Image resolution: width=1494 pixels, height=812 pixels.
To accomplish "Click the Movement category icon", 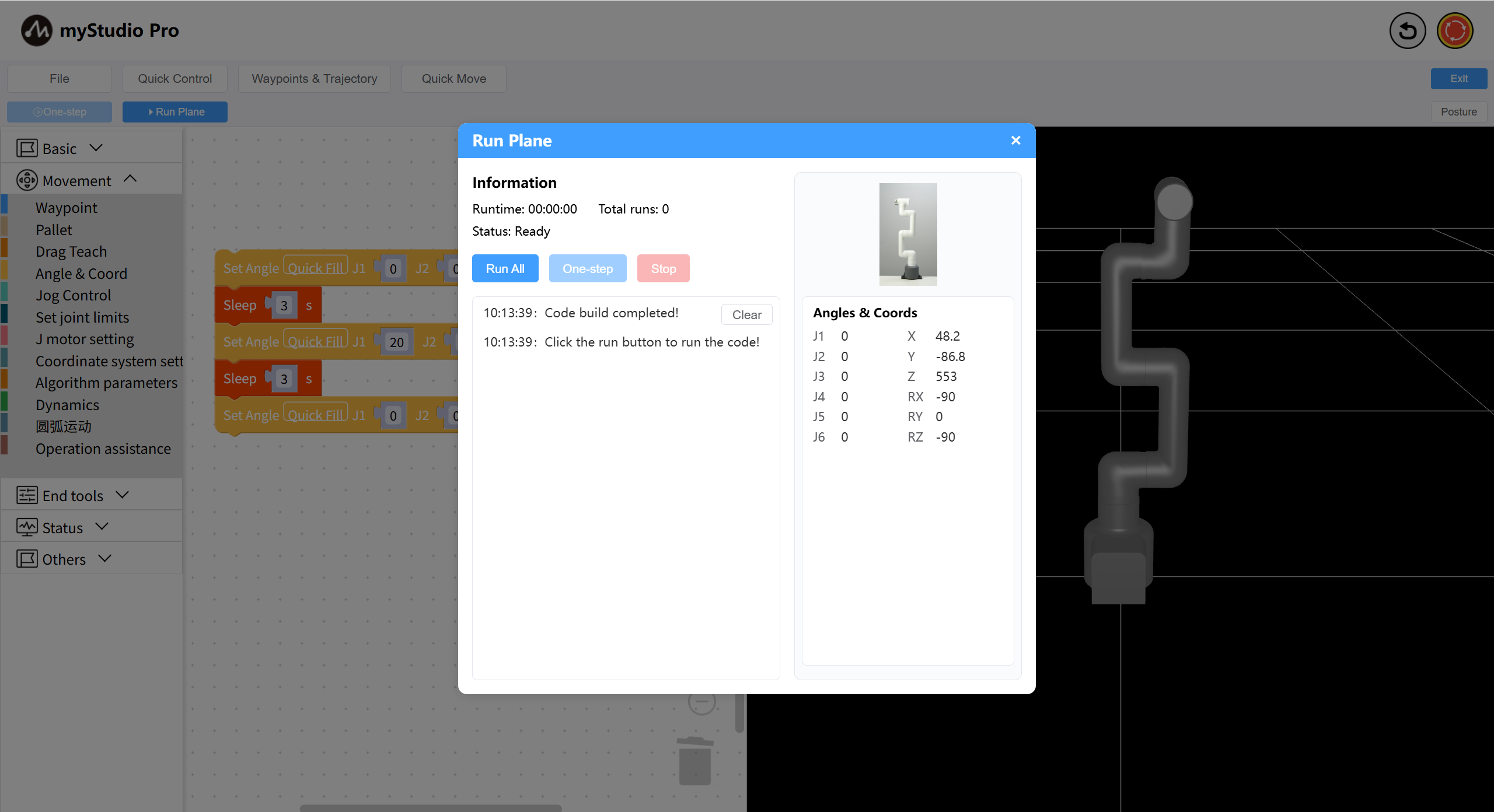I will [27, 180].
